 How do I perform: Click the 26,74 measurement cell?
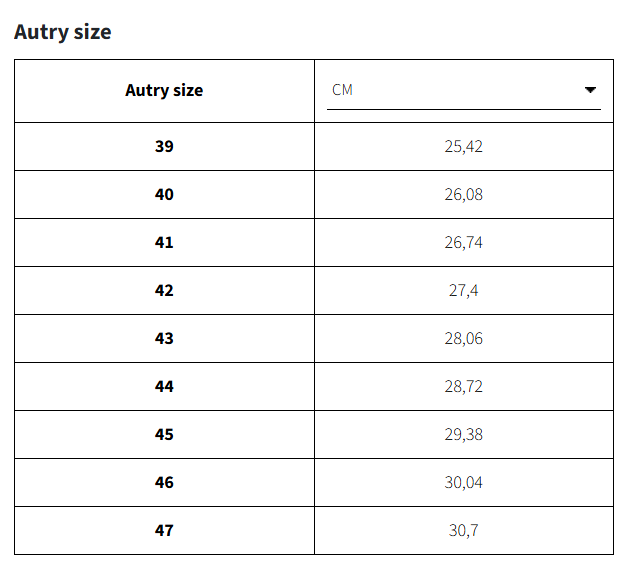point(463,242)
